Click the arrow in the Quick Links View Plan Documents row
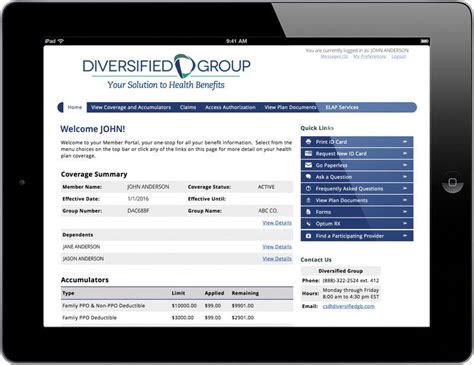This screenshot has height=365, width=474. [x=405, y=200]
